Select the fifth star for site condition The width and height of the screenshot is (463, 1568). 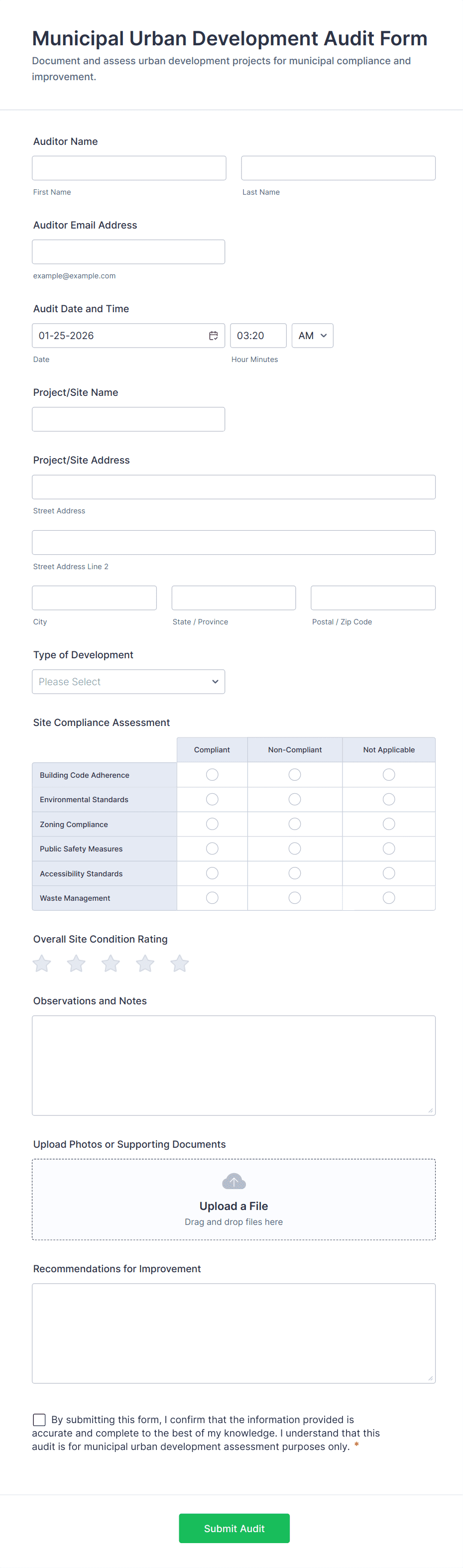(180, 964)
